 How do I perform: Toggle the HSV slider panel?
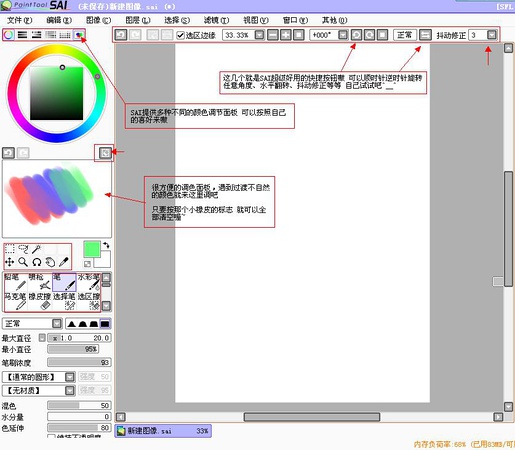[x=37, y=35]
